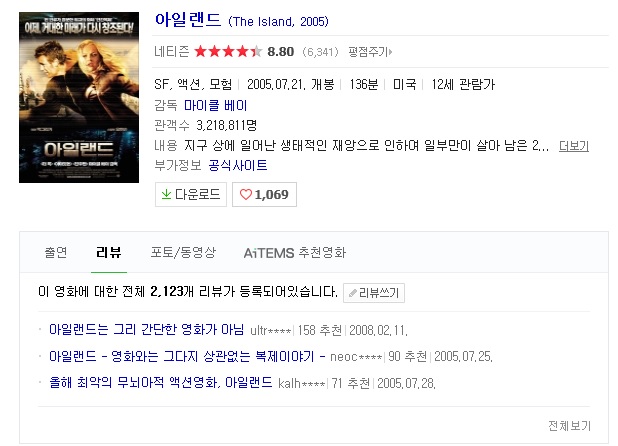
Task: Open the 아일랜드 movie poster thumbnail
Action: tap(79, 97)
